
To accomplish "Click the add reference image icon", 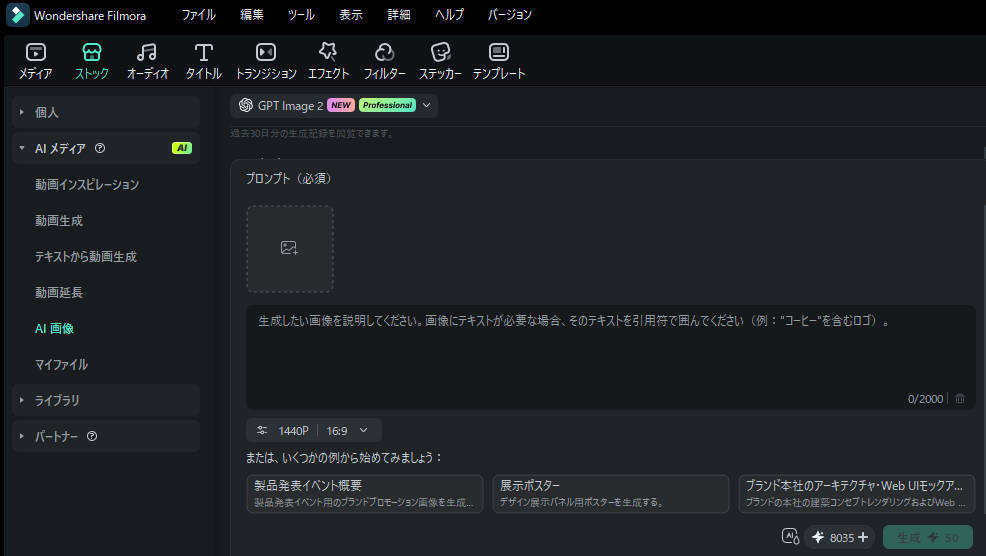I will tap(289, 248).
